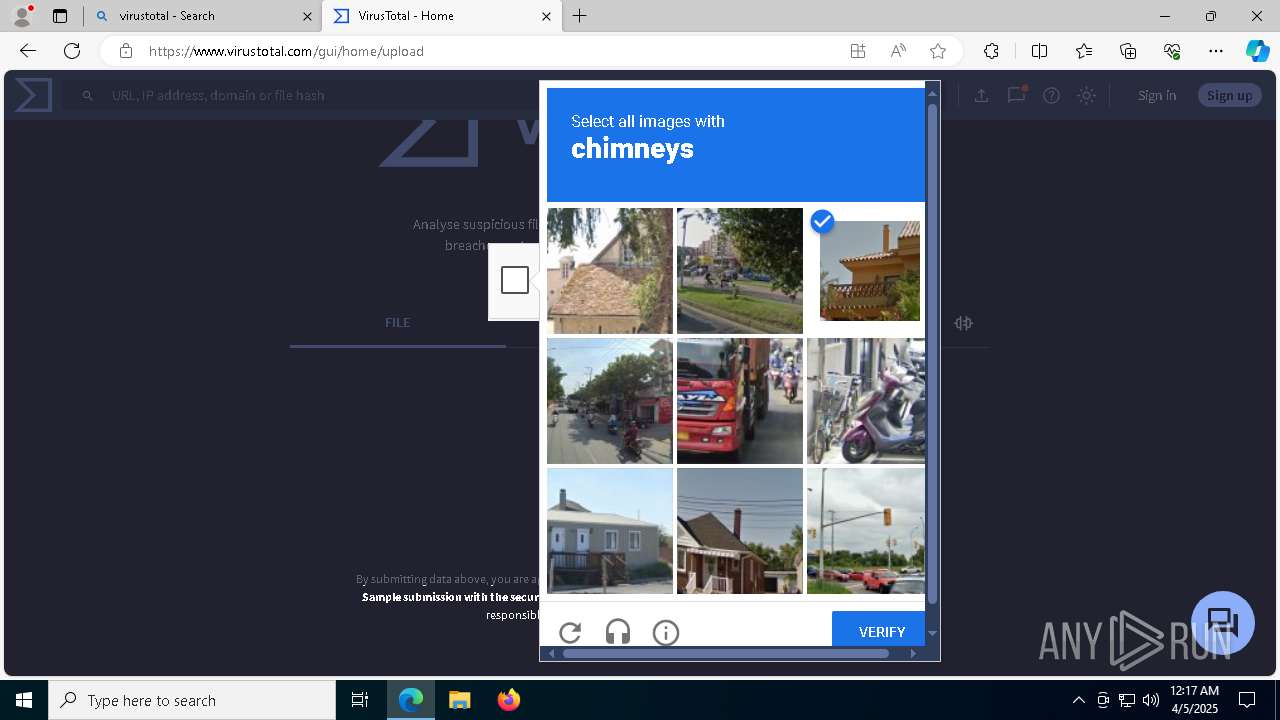The width and height of the screenshot is (1280, 720).
Task: Toggle split screen view
Action: [x=1039, y=51]
